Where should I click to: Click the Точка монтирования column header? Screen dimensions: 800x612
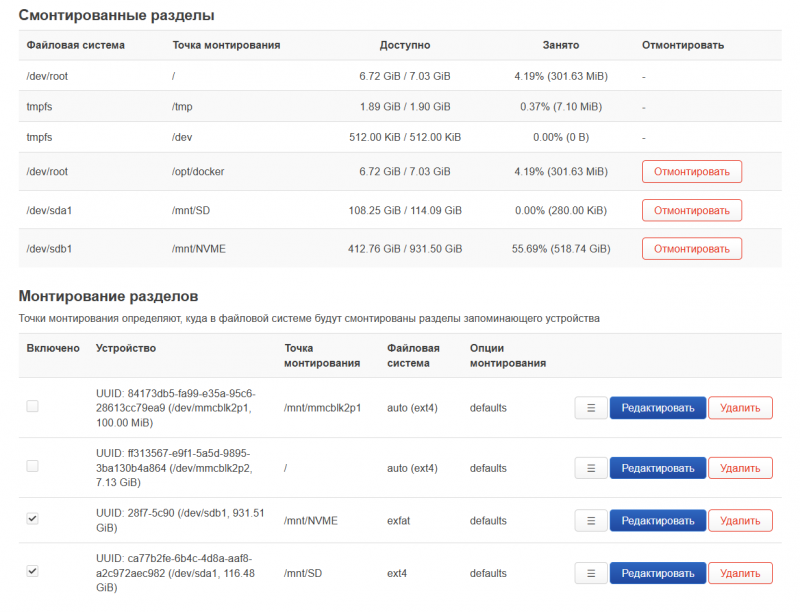coord(226,45)
